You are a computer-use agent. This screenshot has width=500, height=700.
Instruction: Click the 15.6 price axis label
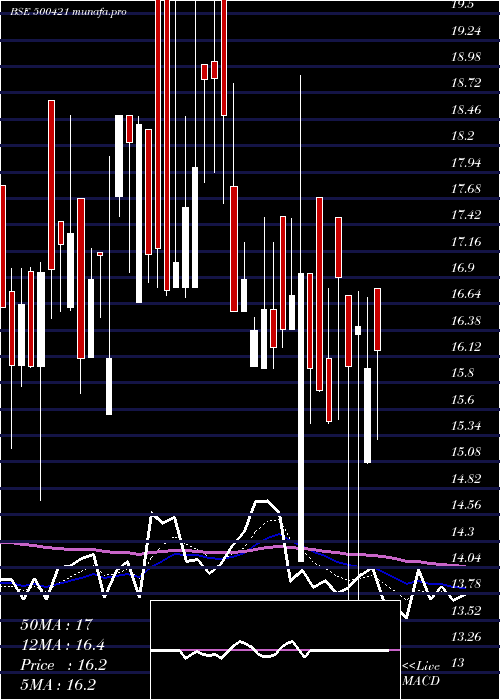(x=462, y=399)
